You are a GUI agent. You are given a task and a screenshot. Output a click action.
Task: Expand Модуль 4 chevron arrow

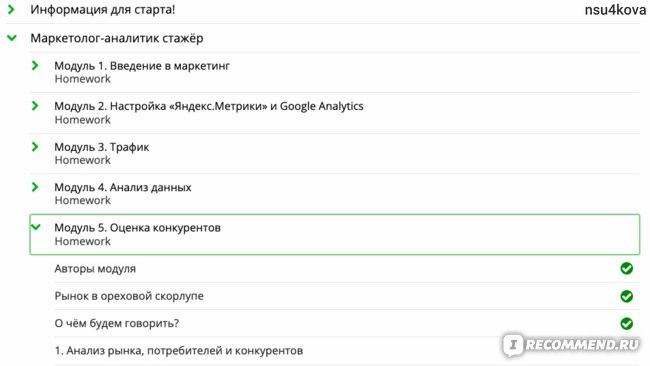click(35, 187)
